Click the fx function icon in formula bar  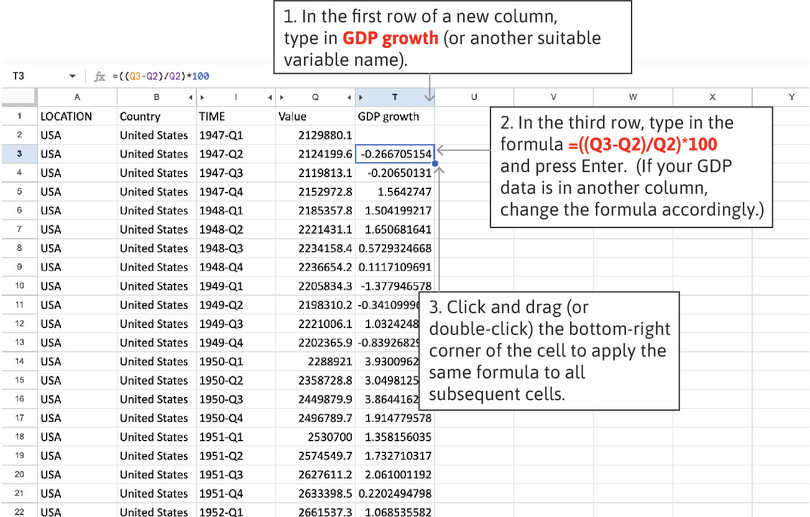point(99,76)
